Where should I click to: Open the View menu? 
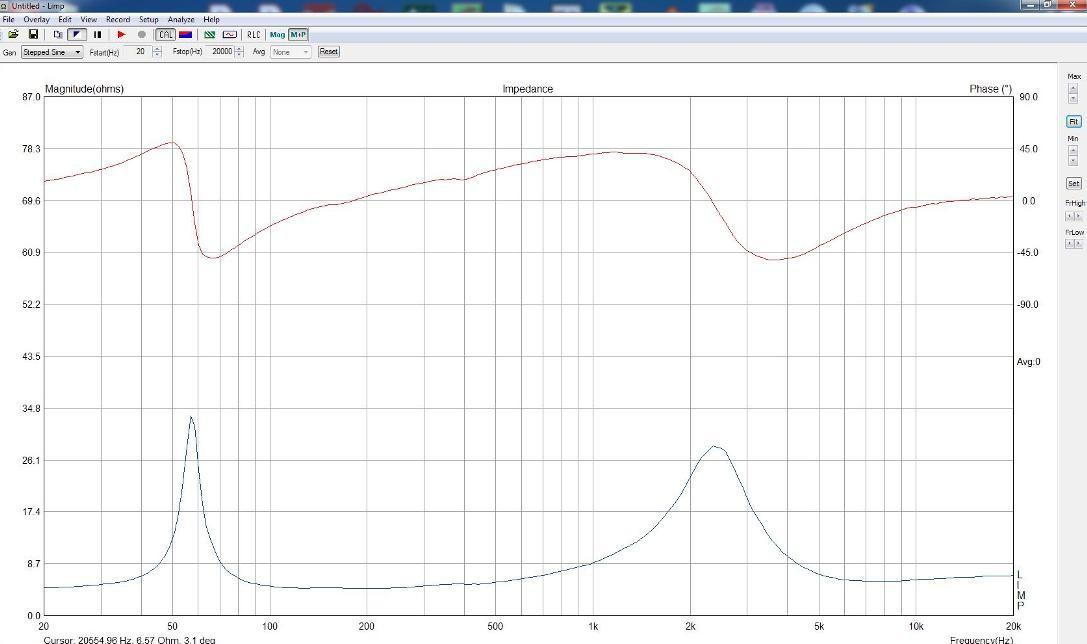click(89, 19)
